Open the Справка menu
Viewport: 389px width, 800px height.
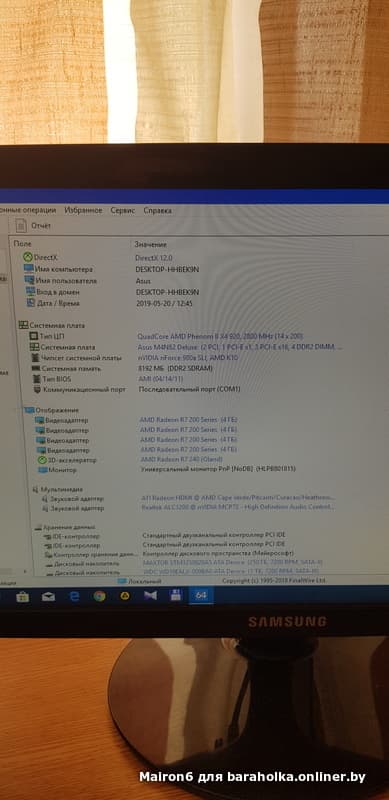pos(157,210)
